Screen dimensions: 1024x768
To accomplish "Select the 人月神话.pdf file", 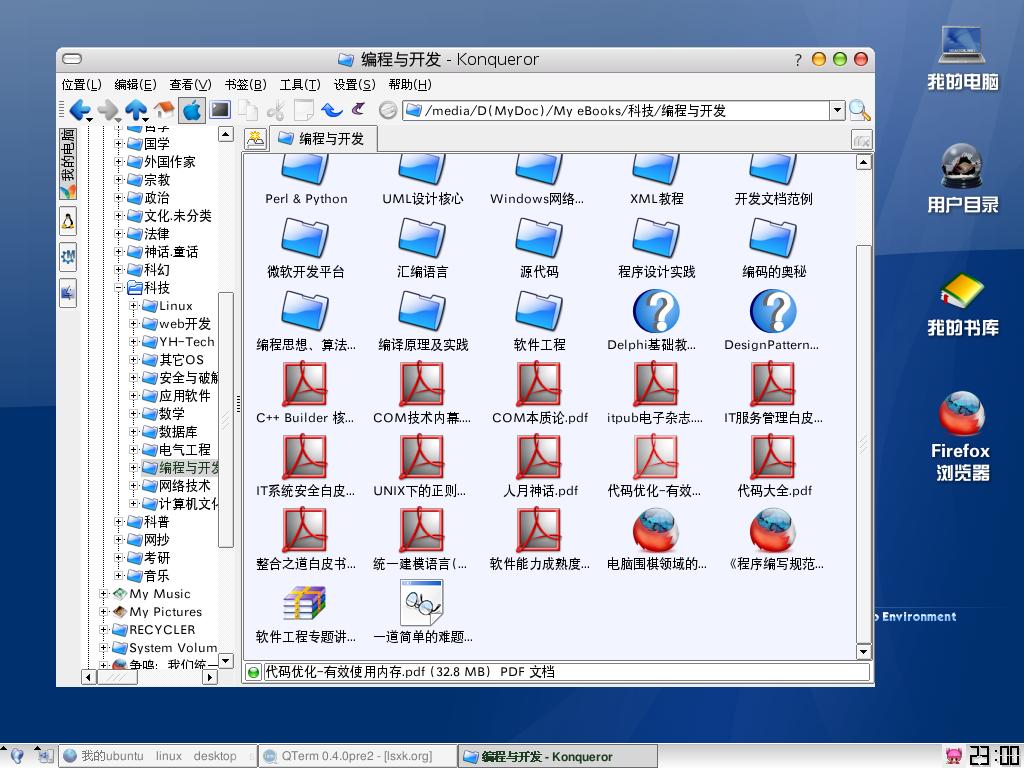I will point(539,468).
